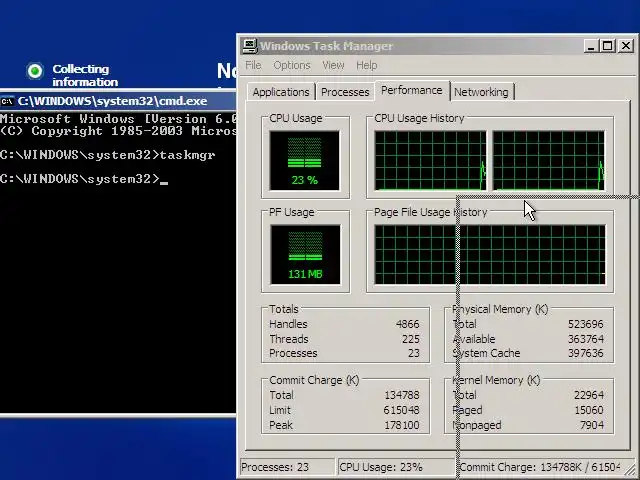Click the Limit label in Commit Charge
This screenshot has width=640, height=480.
pos(280,410)
